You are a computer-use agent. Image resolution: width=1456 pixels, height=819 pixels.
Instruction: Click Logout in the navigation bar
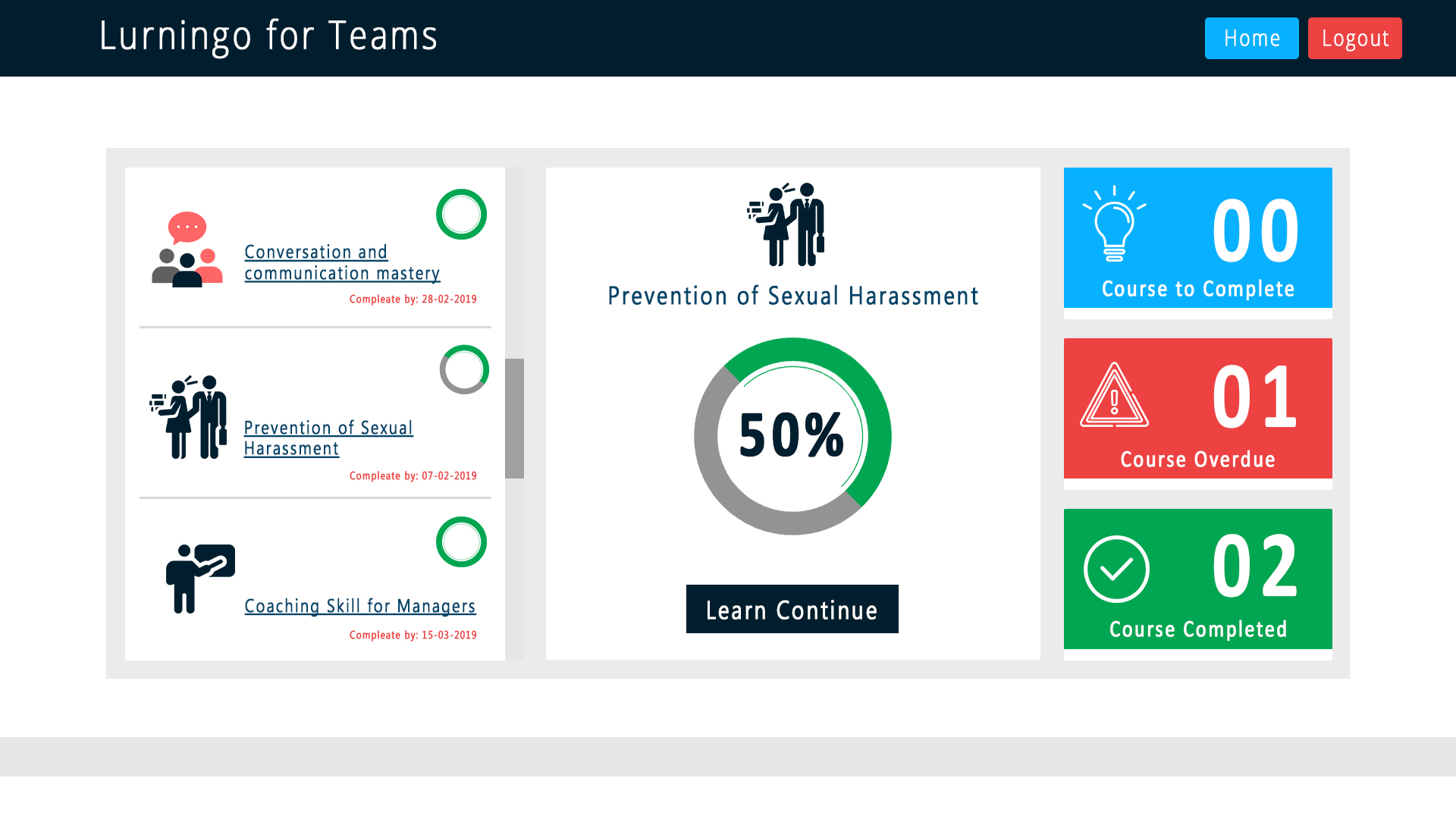[1354, 38]
